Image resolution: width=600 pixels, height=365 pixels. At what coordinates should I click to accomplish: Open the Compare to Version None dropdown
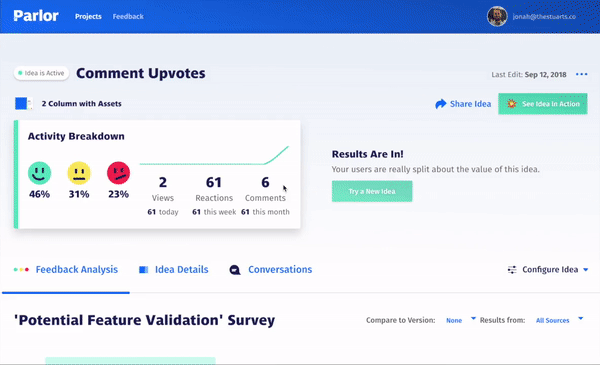pos(460,320)
